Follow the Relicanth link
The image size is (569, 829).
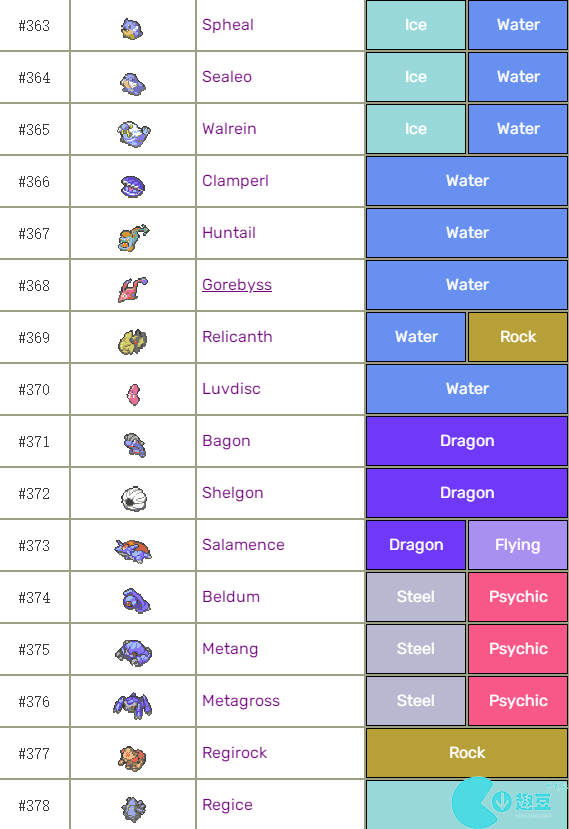(x=237, y=337)
